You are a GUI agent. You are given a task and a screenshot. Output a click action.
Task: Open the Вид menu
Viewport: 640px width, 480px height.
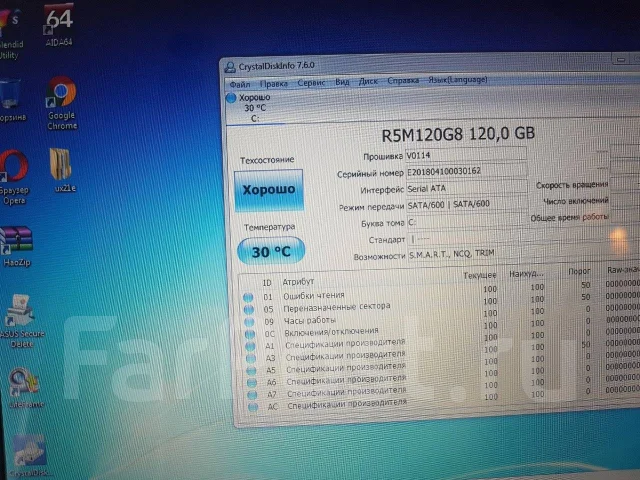pos(342,82)
